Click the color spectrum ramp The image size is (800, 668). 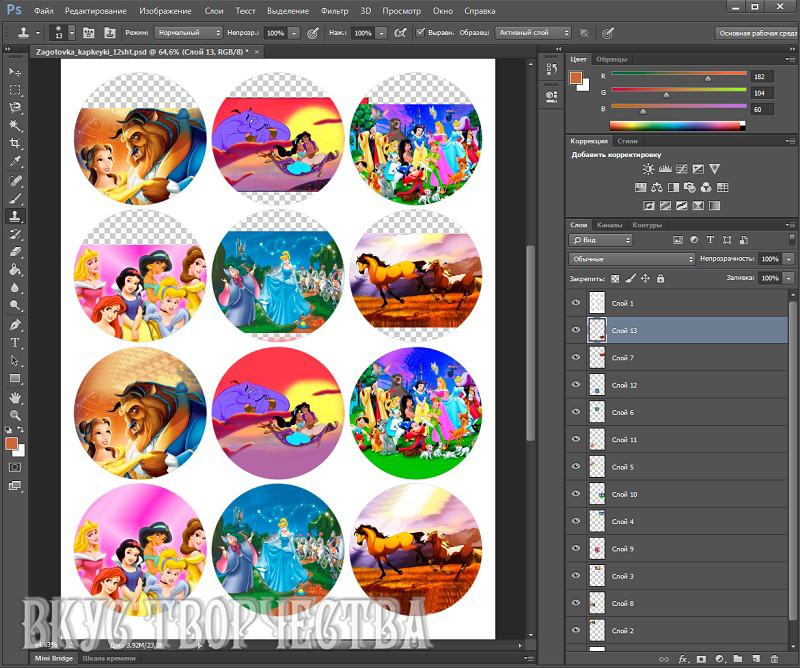678,126
